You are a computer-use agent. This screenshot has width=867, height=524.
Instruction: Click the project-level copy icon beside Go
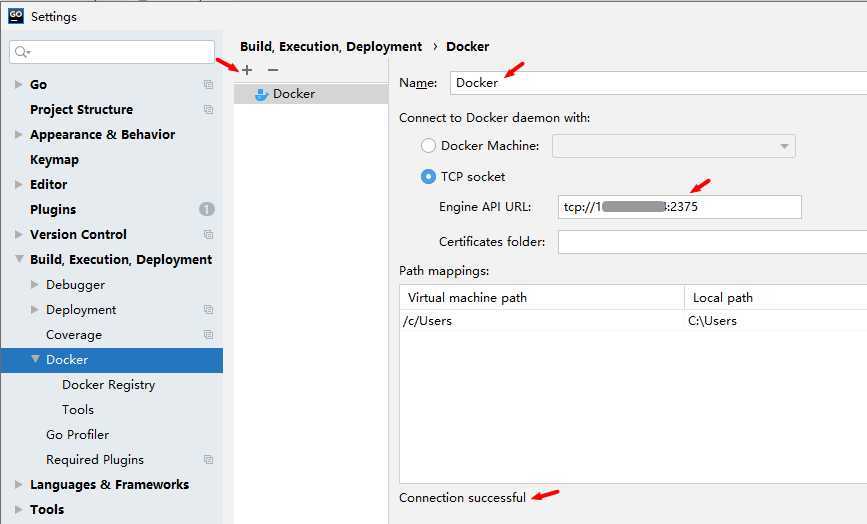(208, 85)
